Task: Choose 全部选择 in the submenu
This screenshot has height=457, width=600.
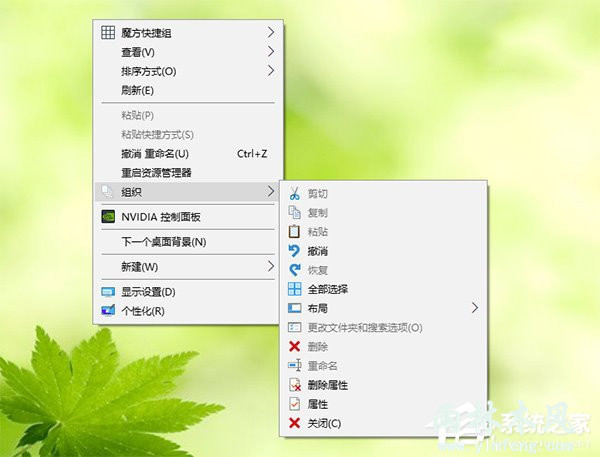Action: (383, 289)
